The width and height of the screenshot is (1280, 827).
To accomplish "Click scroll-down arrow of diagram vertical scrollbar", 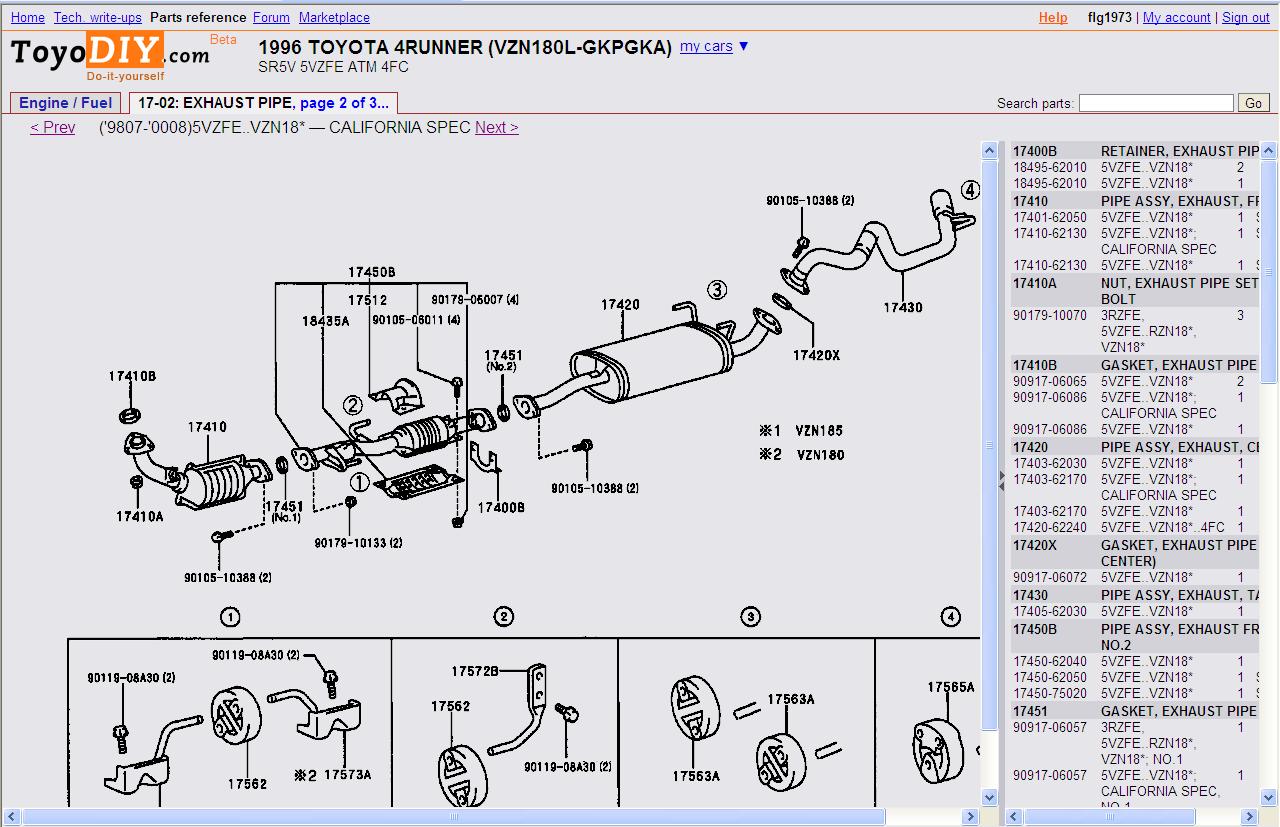I will tap(989, 798).
